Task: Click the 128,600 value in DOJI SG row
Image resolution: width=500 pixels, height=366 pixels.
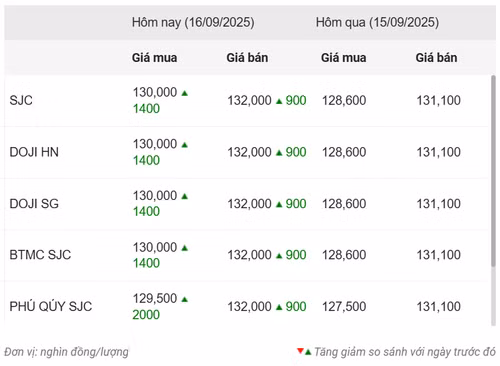Action: point(344,204)
